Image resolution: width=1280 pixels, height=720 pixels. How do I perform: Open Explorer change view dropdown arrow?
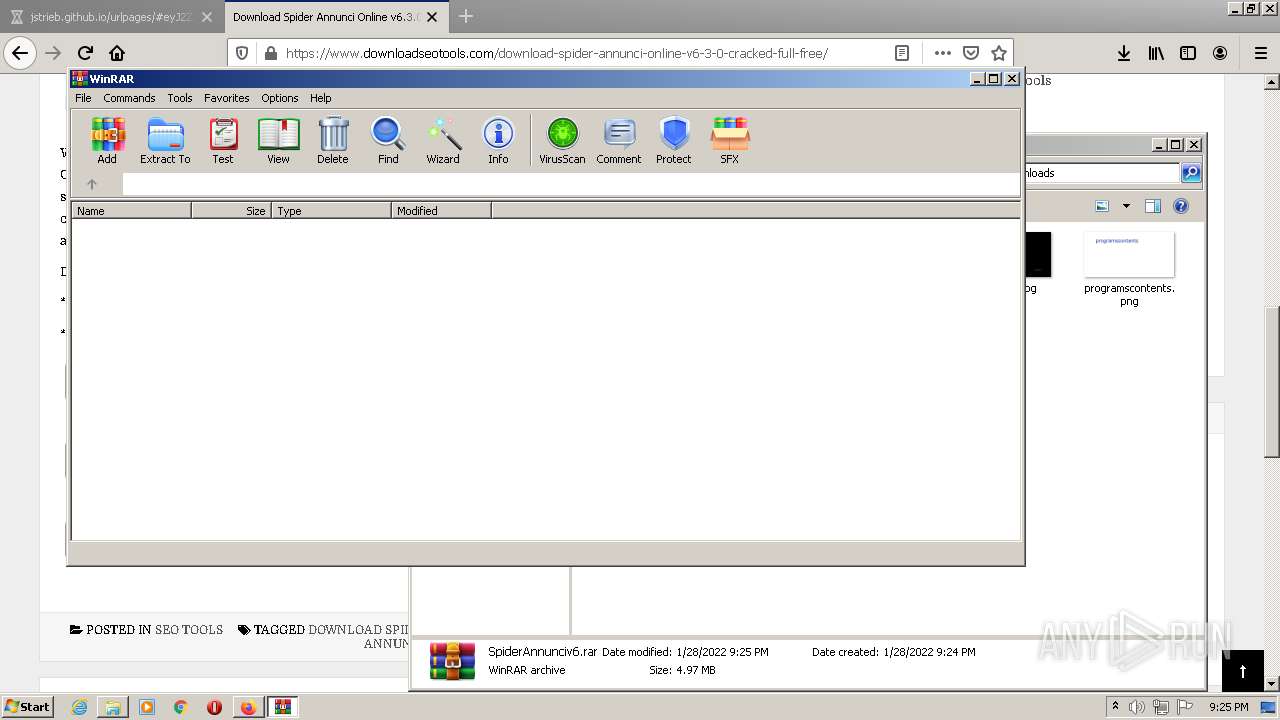pos(1126,206)
